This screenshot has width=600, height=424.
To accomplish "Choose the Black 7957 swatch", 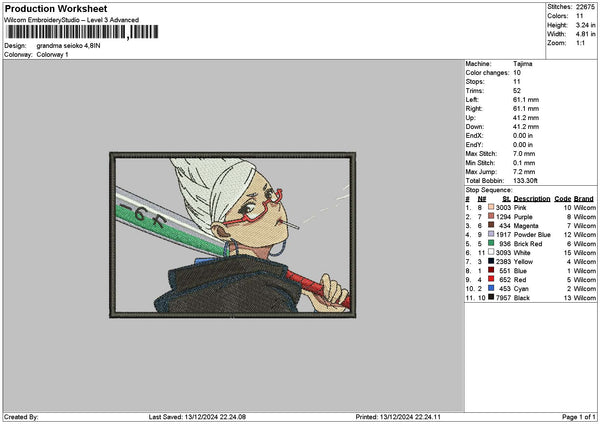I will (491, 297).
